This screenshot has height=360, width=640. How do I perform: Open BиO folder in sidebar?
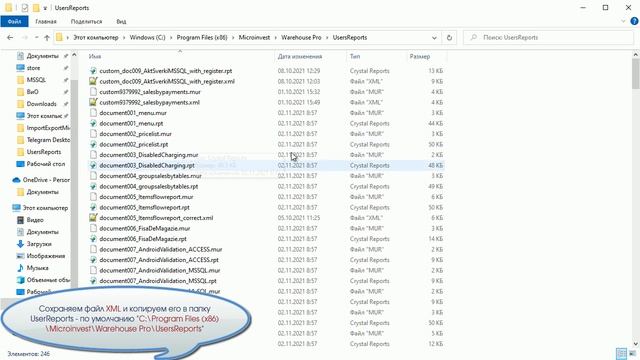pos(32,92)
